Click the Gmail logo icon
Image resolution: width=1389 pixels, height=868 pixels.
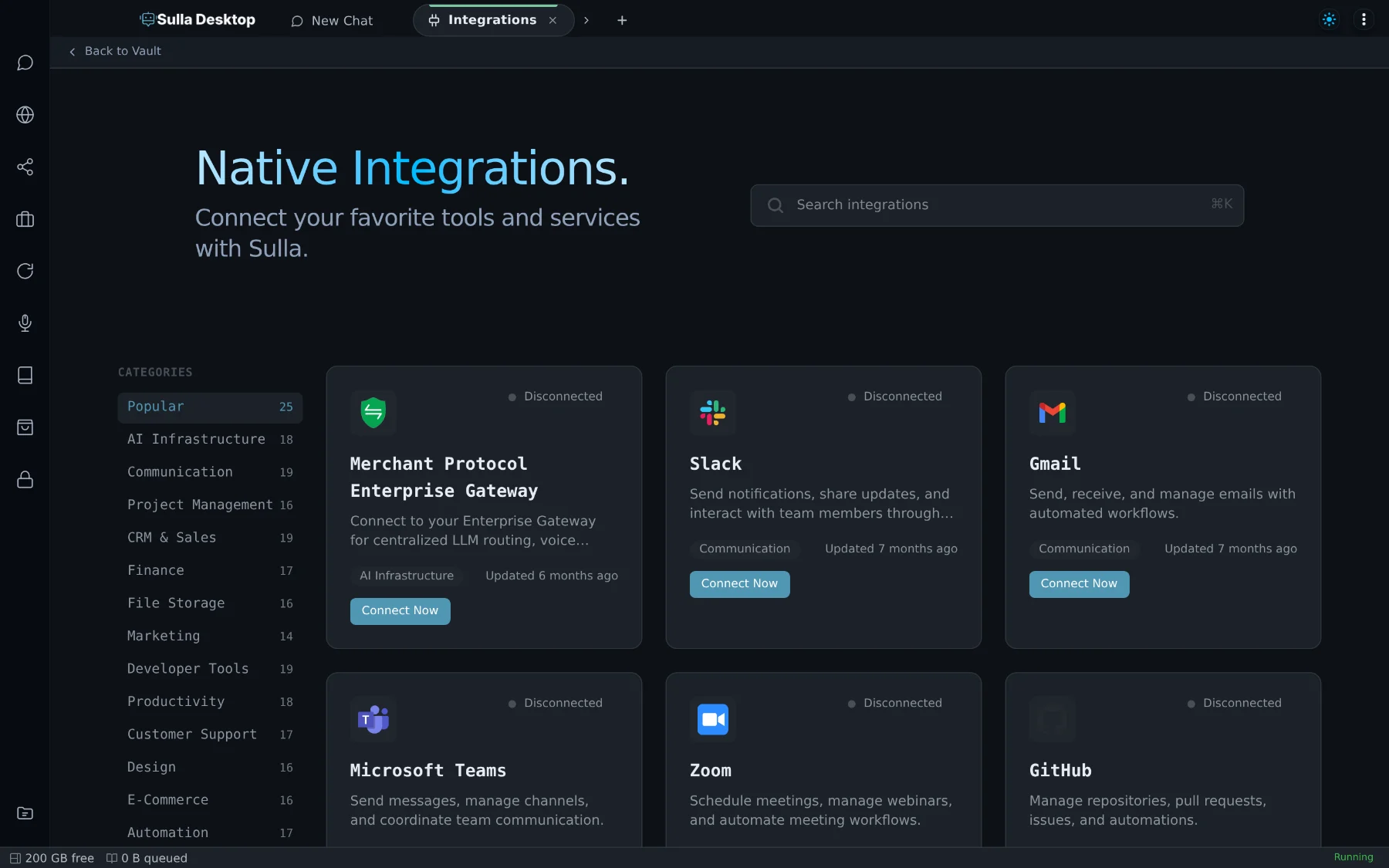pyautogui.click(x=1052, y=413)
